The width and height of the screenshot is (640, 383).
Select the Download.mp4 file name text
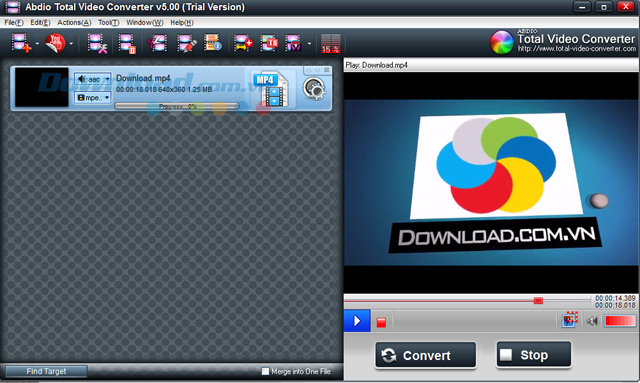(x=143, y=78)
